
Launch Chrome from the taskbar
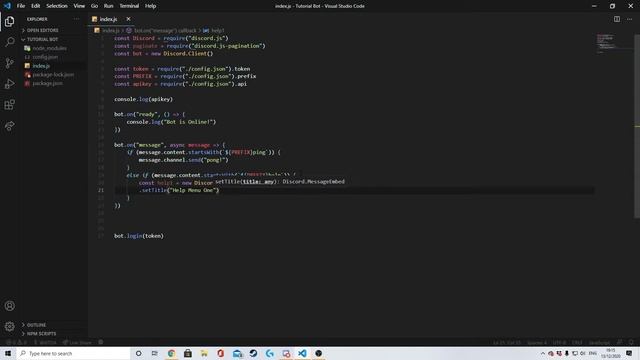[171, 353]
